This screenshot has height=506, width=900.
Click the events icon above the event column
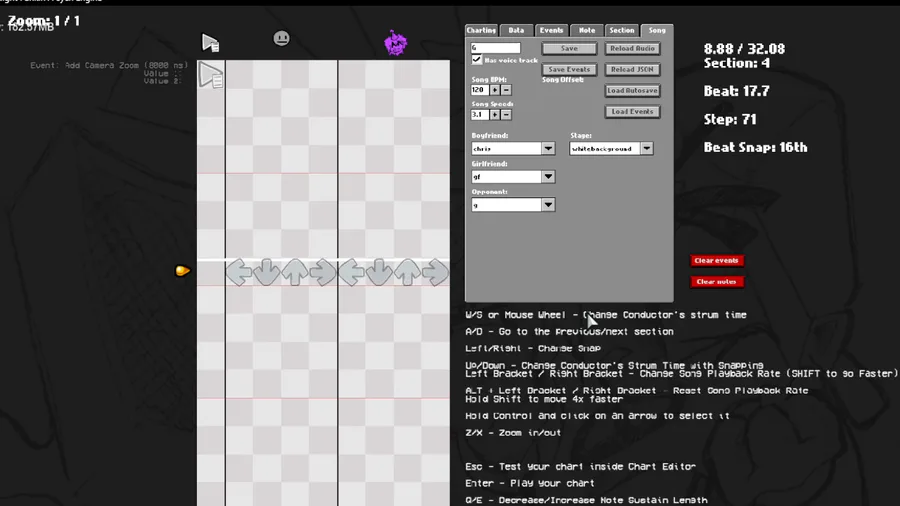click(x=211, y=43)
